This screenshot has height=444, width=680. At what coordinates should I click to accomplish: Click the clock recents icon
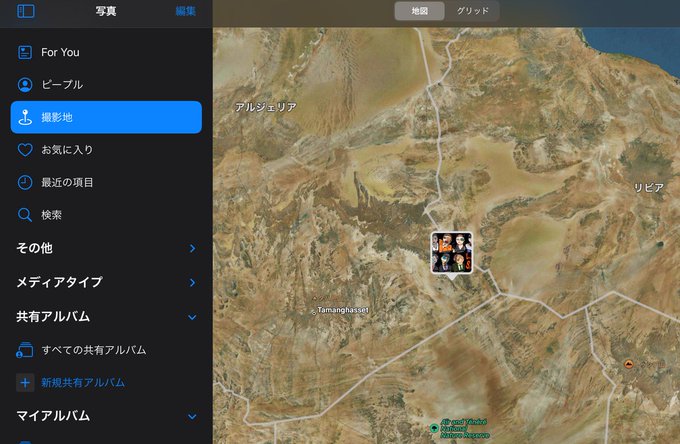click(25, 182)
